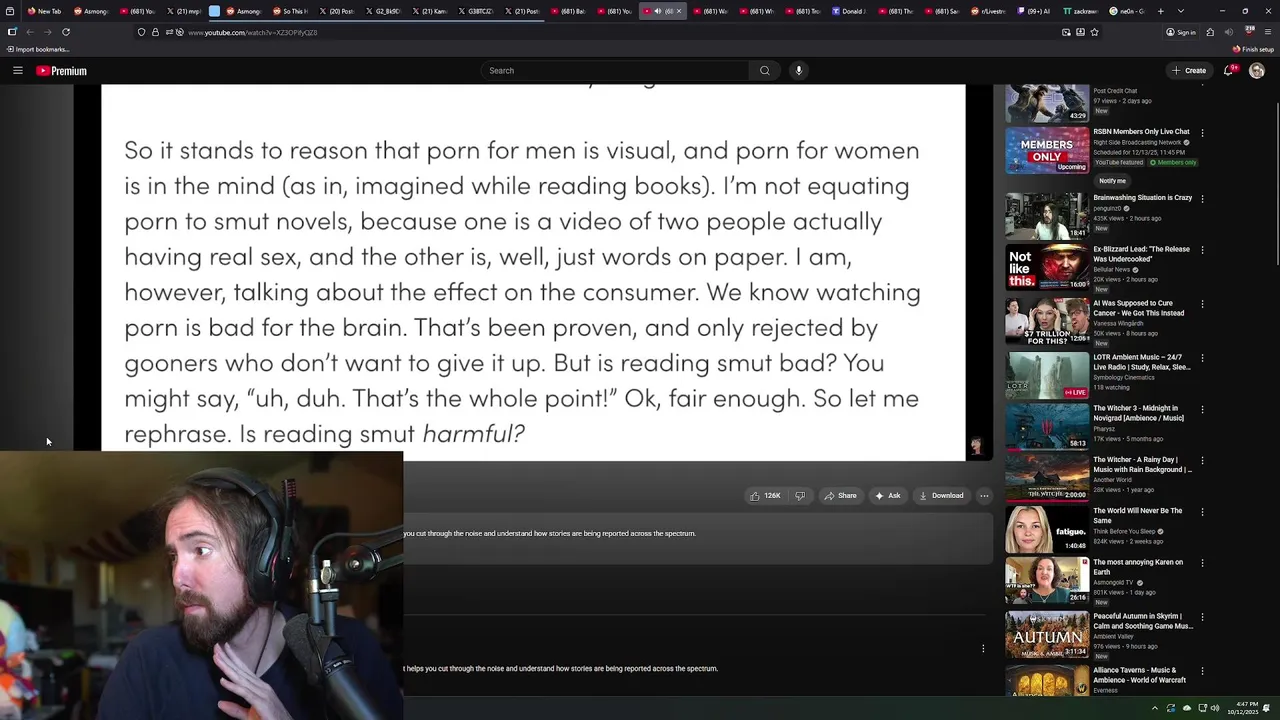Open options for The Witcher 3 Midnight in Novigrad
The image size is (1280, 720).
coord(1202,409)
